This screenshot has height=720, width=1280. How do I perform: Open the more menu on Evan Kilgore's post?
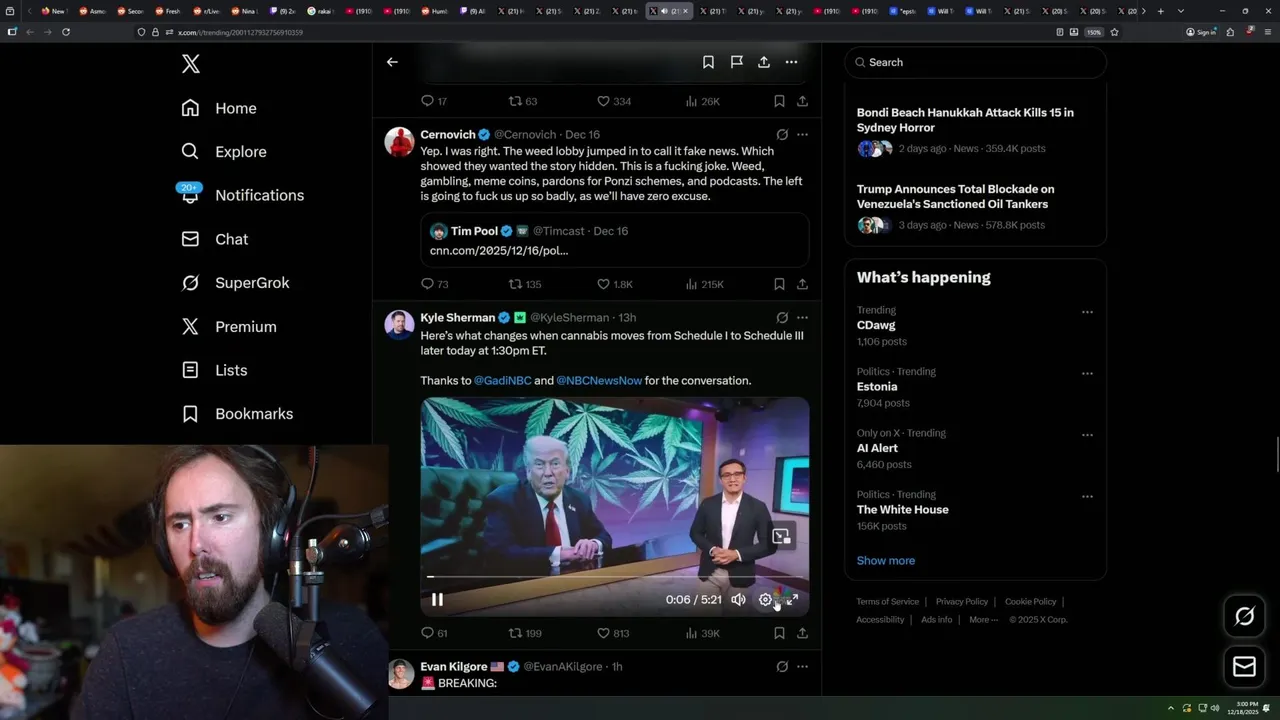click(802, 666)
